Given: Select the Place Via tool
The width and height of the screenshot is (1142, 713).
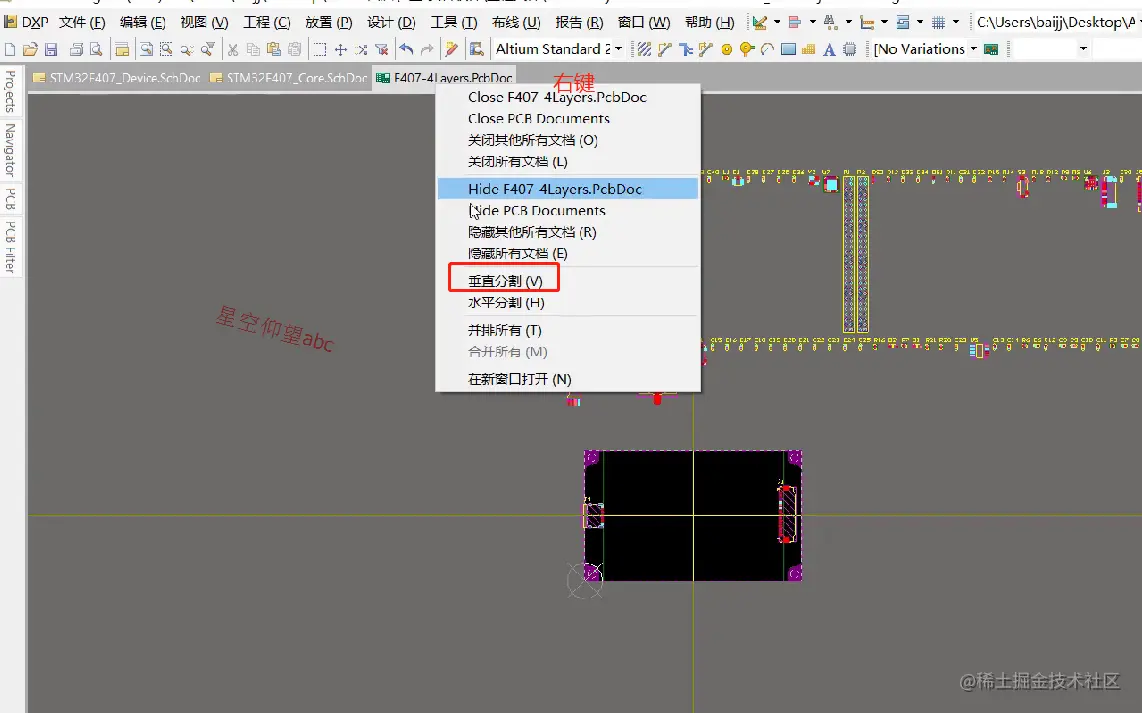Looking at the screenshot, I should coord(747,50).
